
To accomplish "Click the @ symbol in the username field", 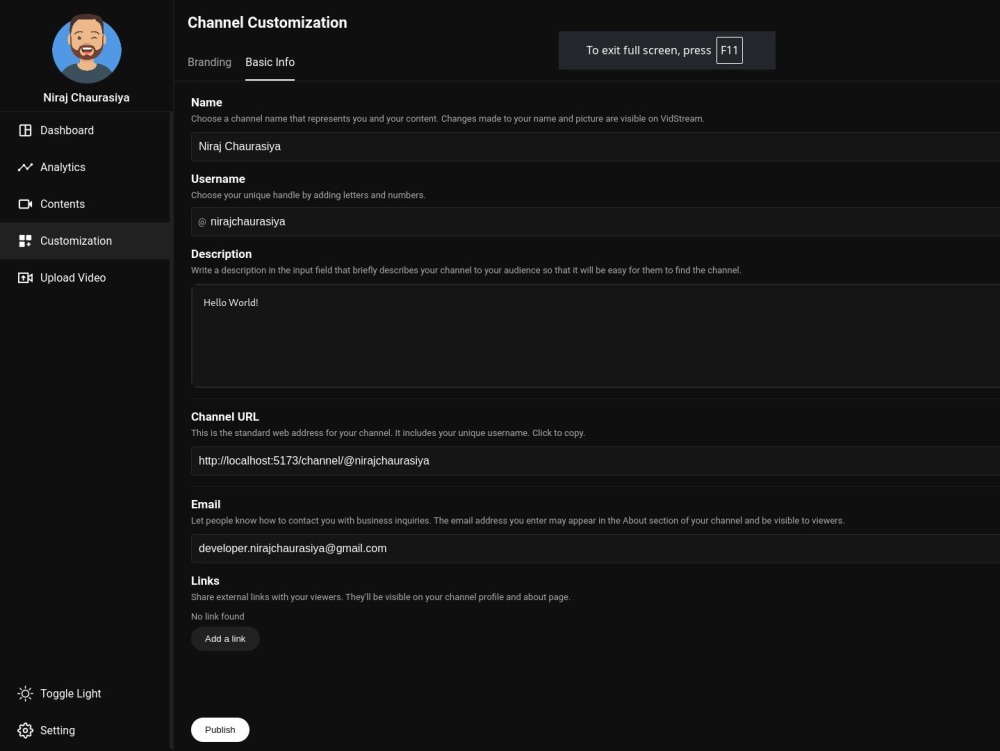I will tap(202, 222).
